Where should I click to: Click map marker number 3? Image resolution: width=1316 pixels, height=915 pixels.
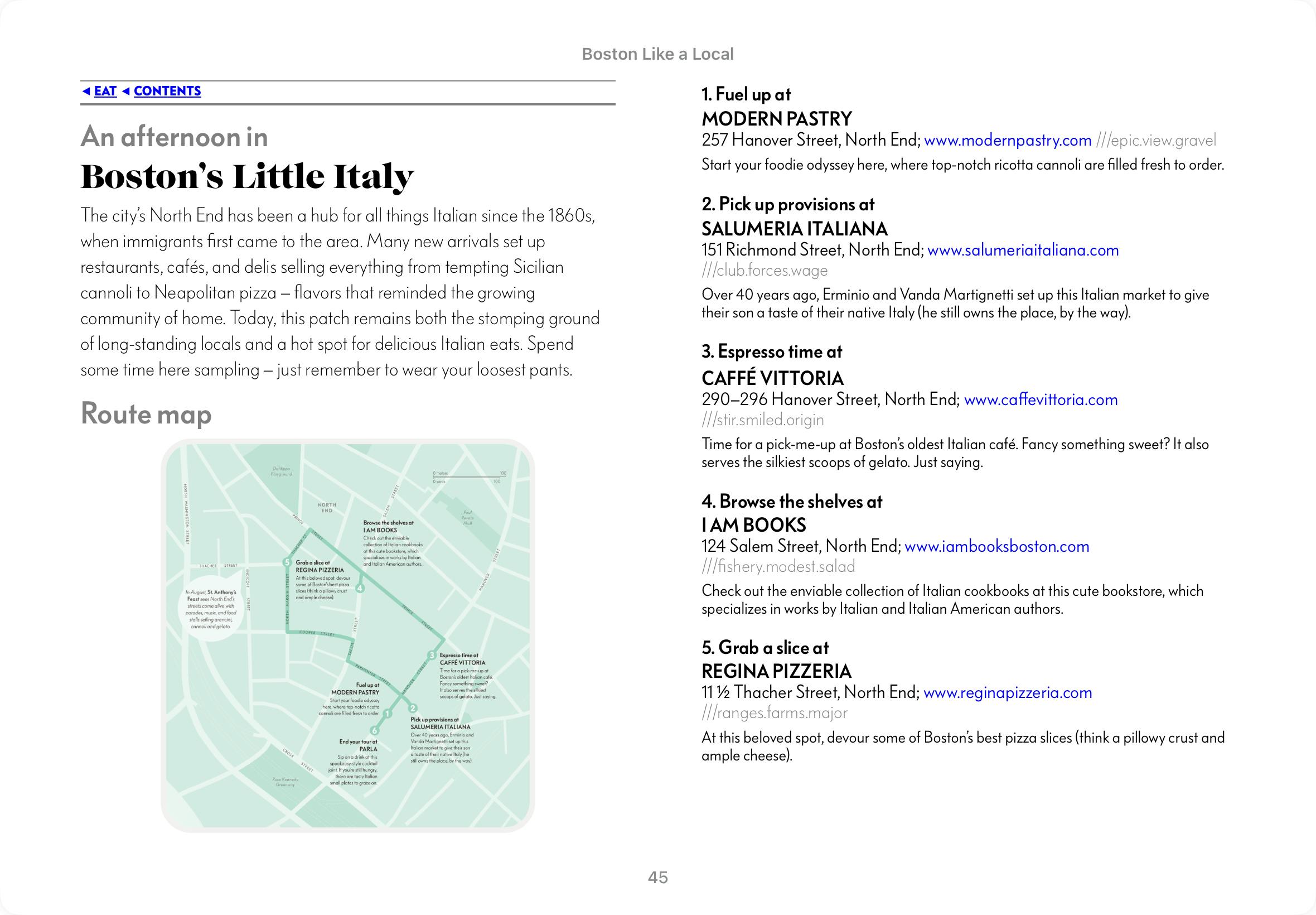(432, 656)
